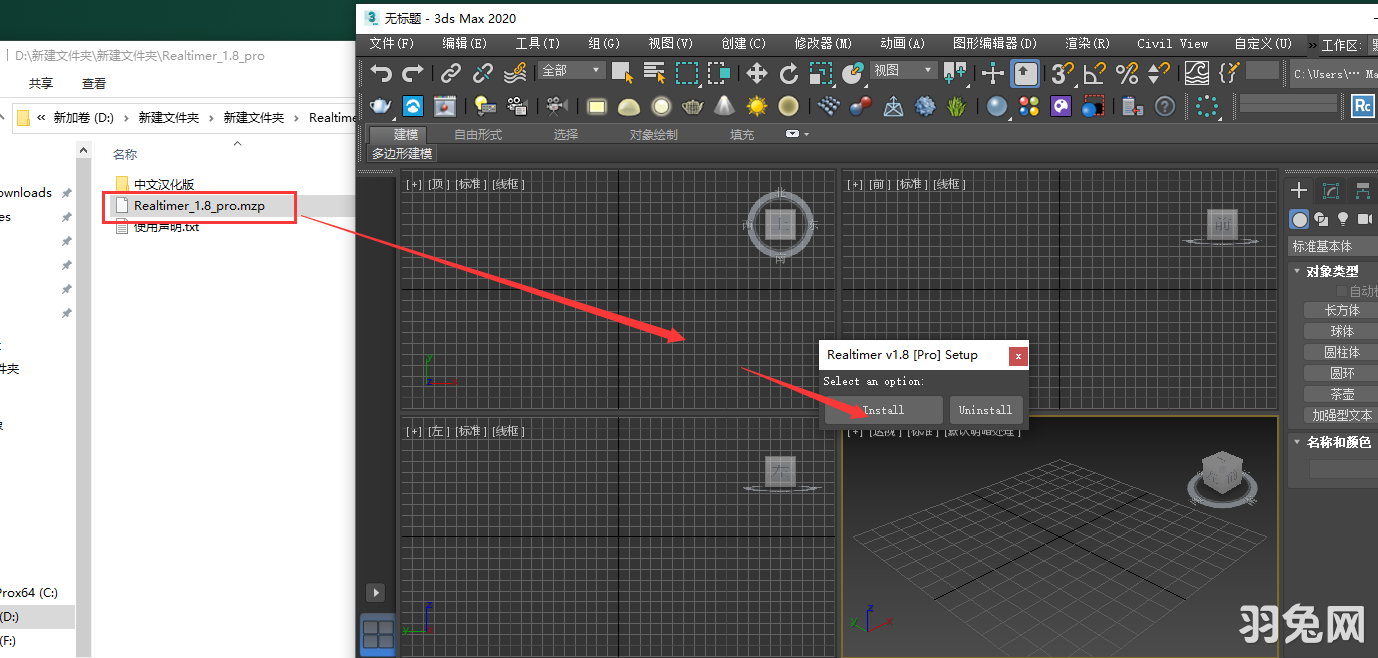
Task: Open the Lights category in the Create panel
Action: [1343, 219]
